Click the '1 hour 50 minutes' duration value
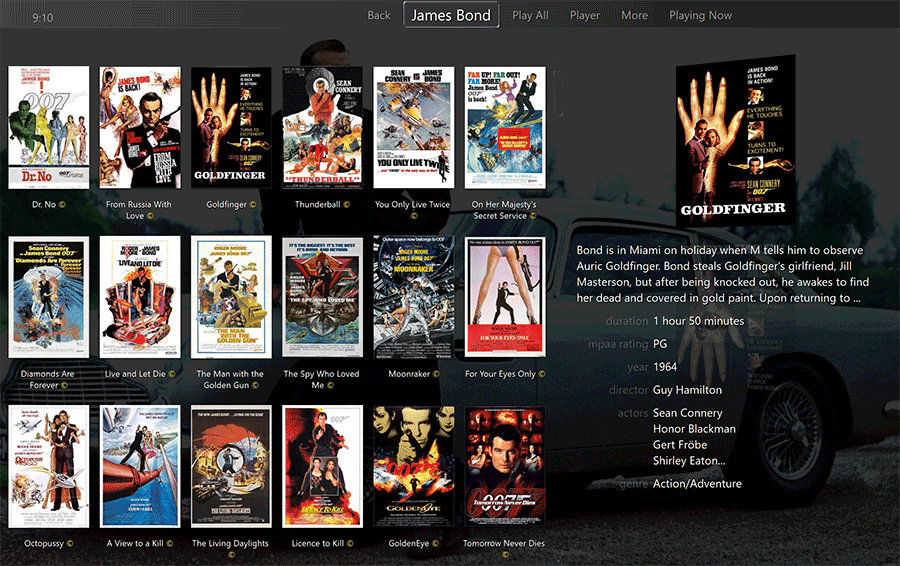 pyautogui.click(x=699, y=321)
